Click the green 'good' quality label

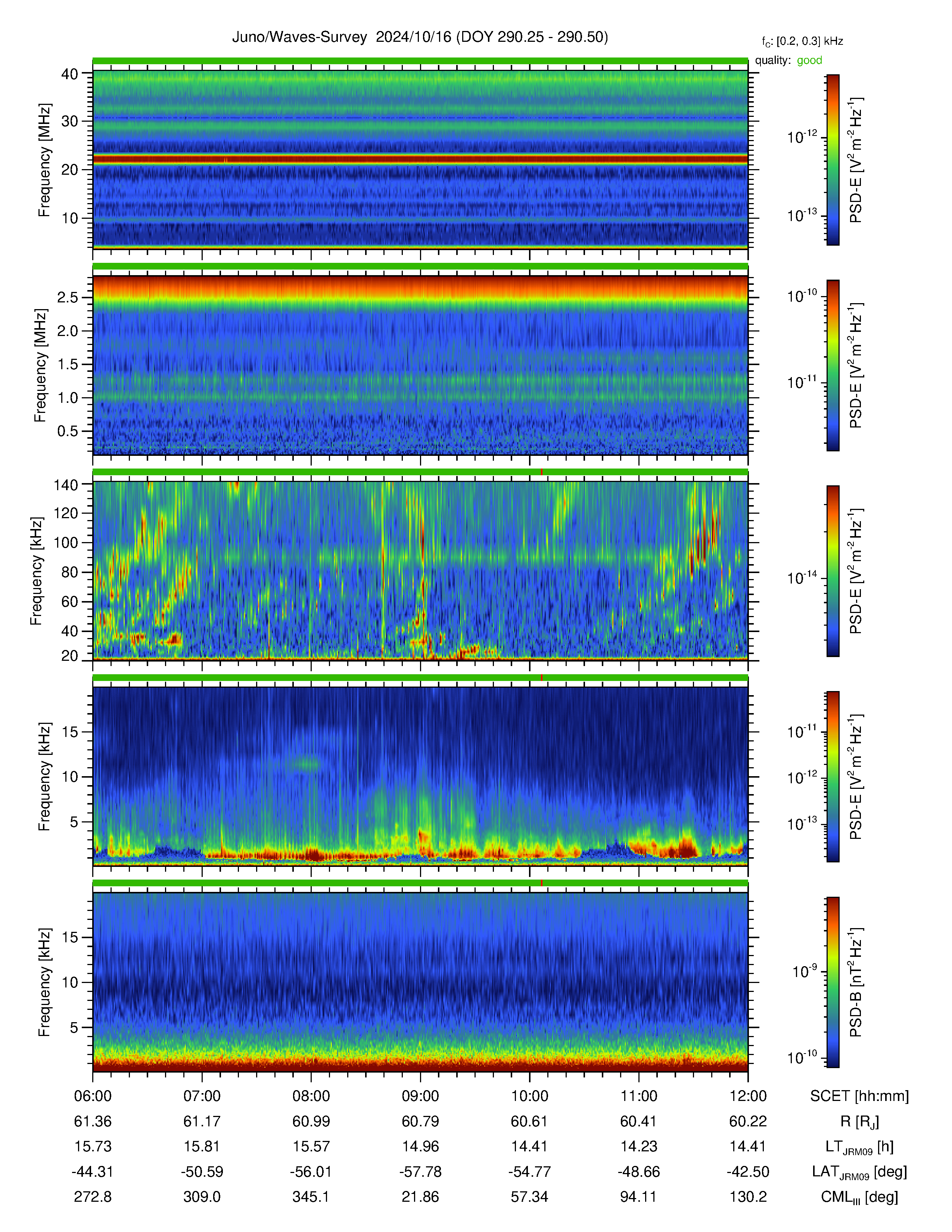[809, 60]
